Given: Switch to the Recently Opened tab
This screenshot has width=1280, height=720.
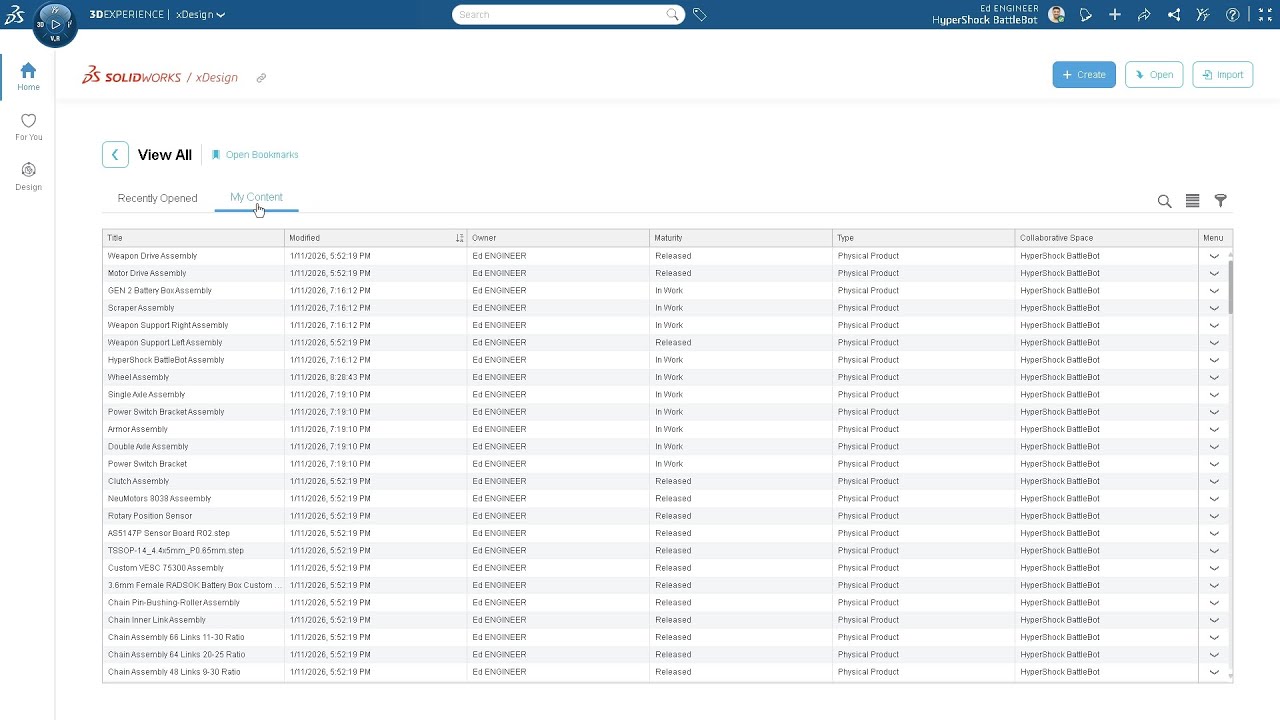Looking at the screenshot, I should (x=157, y=198).
